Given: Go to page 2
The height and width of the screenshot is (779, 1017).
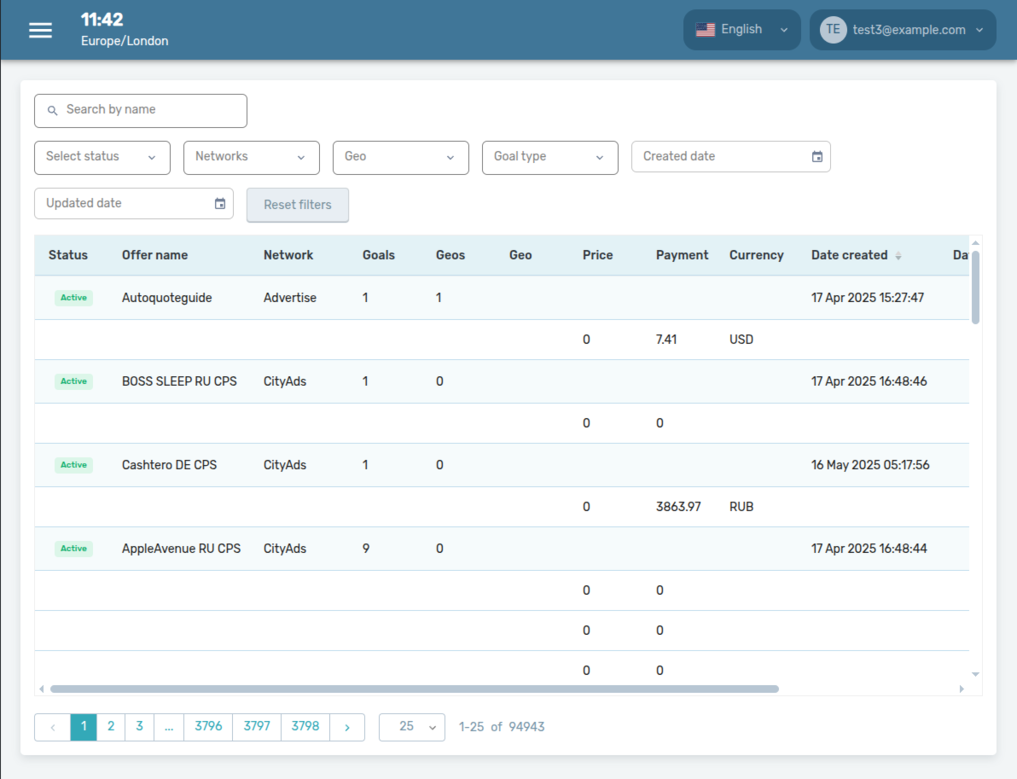Looking at the screenshot, I should (x=111, y=727).
